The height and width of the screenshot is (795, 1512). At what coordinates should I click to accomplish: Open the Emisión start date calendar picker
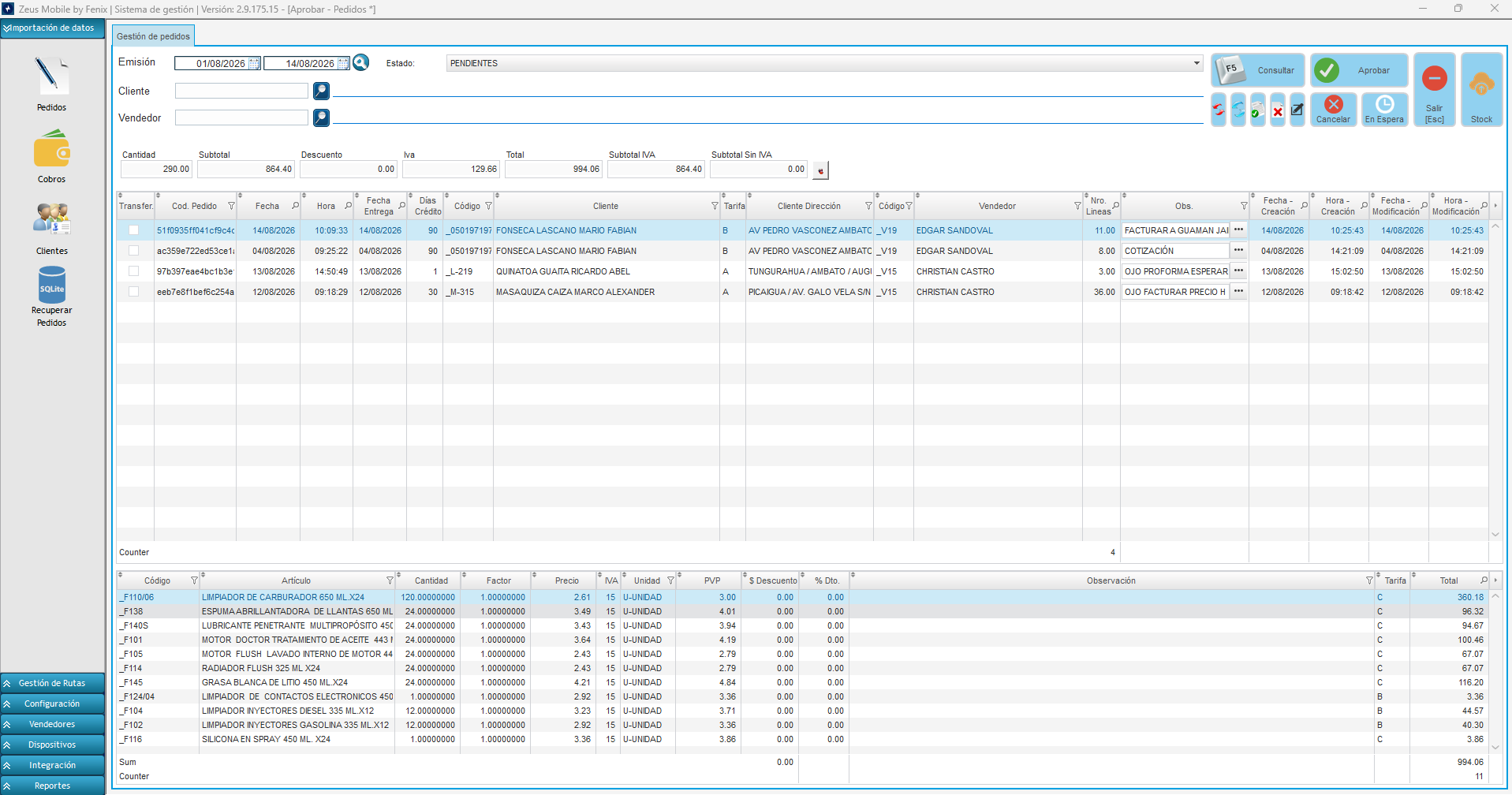click(x=254, y=64)
